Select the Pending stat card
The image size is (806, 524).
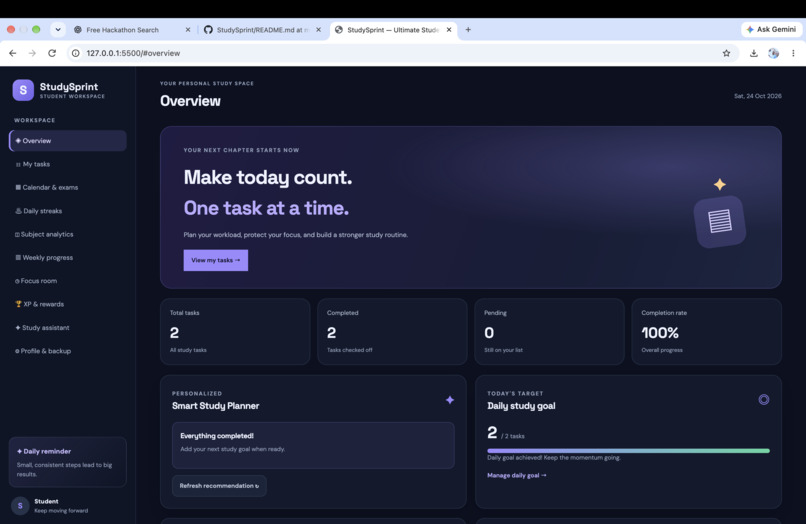pos(549,332)
